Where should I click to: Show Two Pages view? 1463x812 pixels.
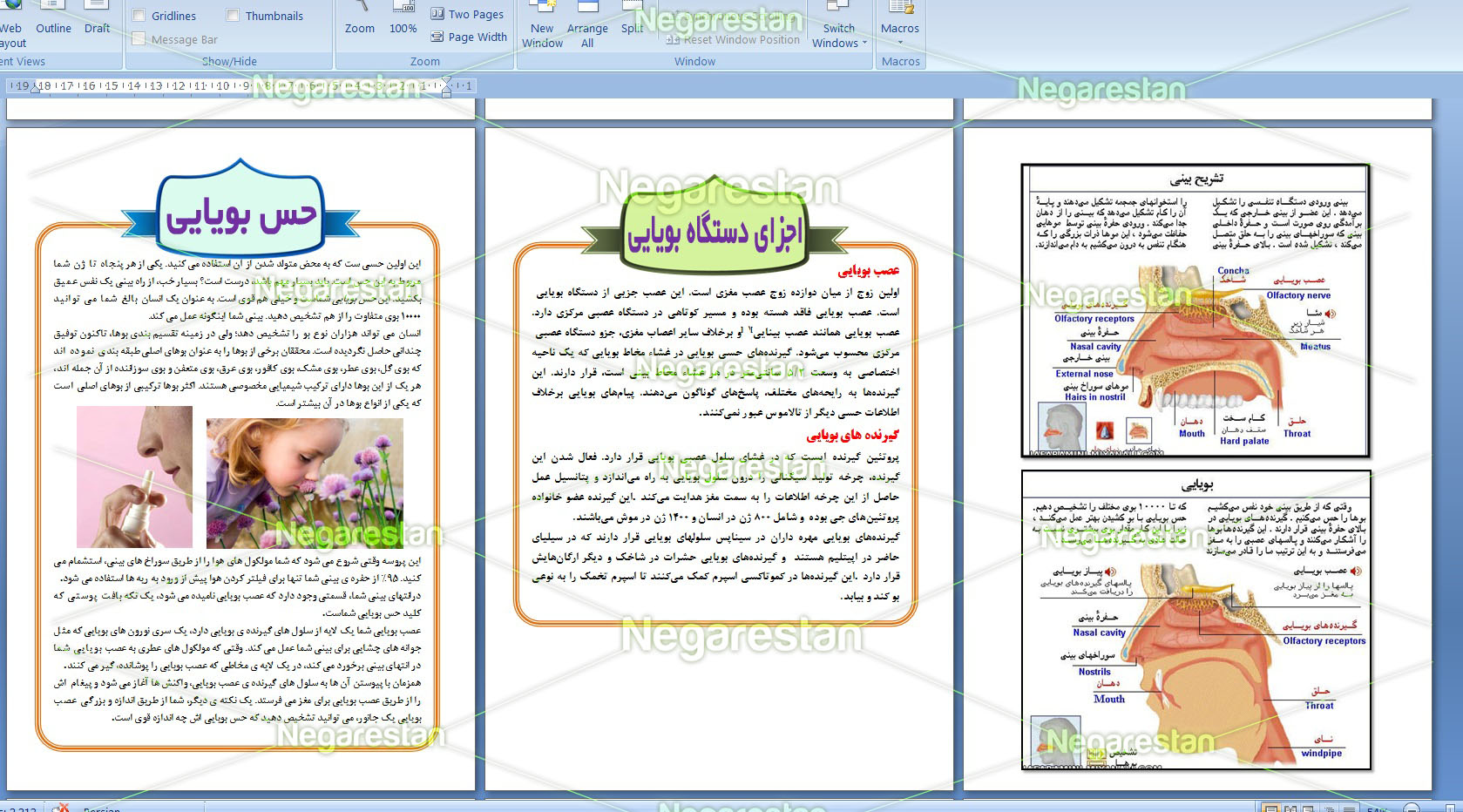click(468, 14)
